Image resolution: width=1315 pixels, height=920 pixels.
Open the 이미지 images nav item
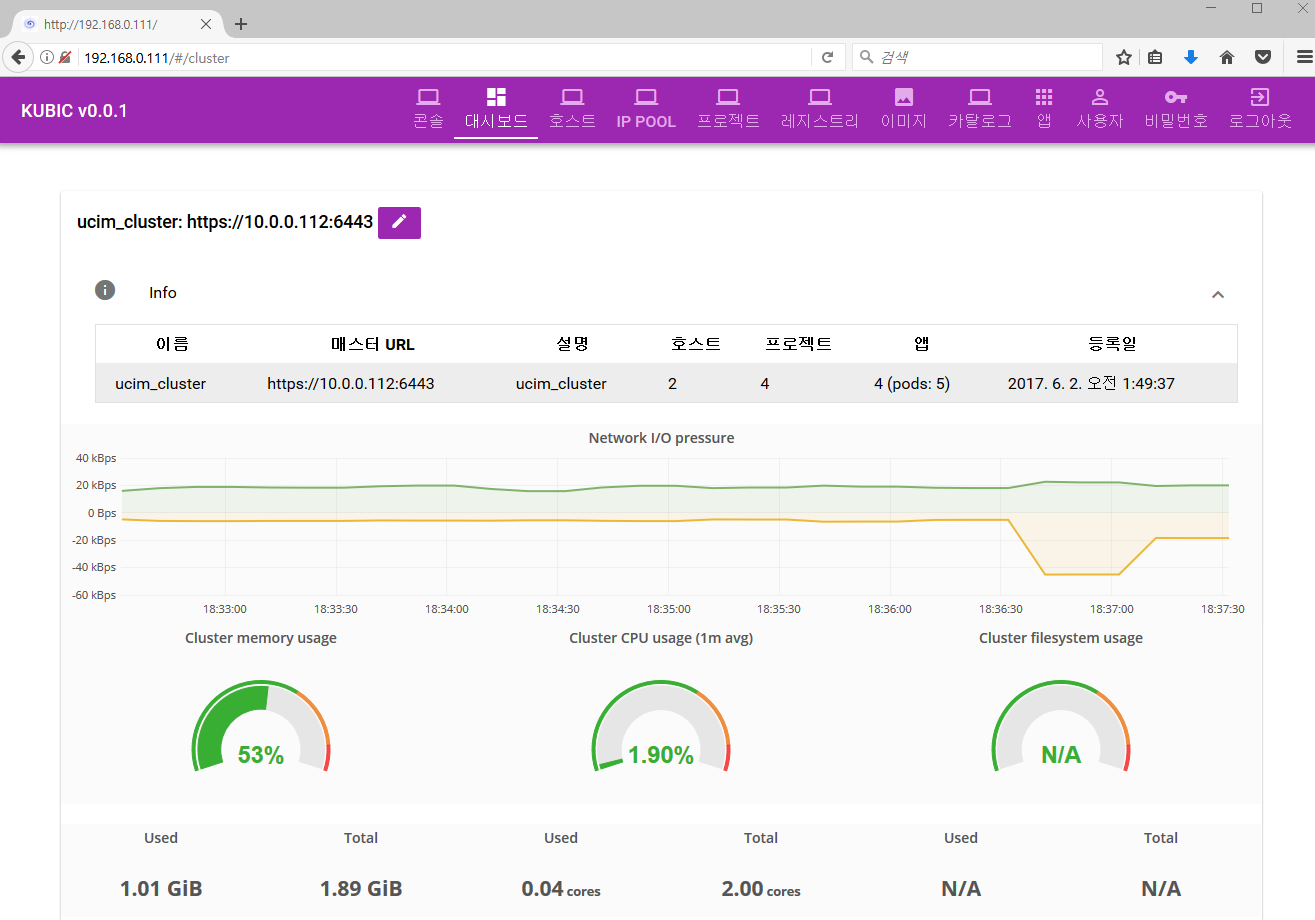[x=903, y=109]
